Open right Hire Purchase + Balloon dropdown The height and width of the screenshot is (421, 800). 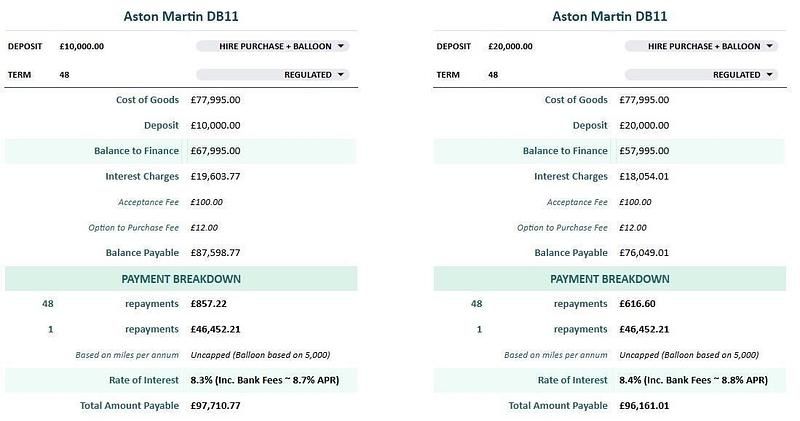(x=700, y=46)
